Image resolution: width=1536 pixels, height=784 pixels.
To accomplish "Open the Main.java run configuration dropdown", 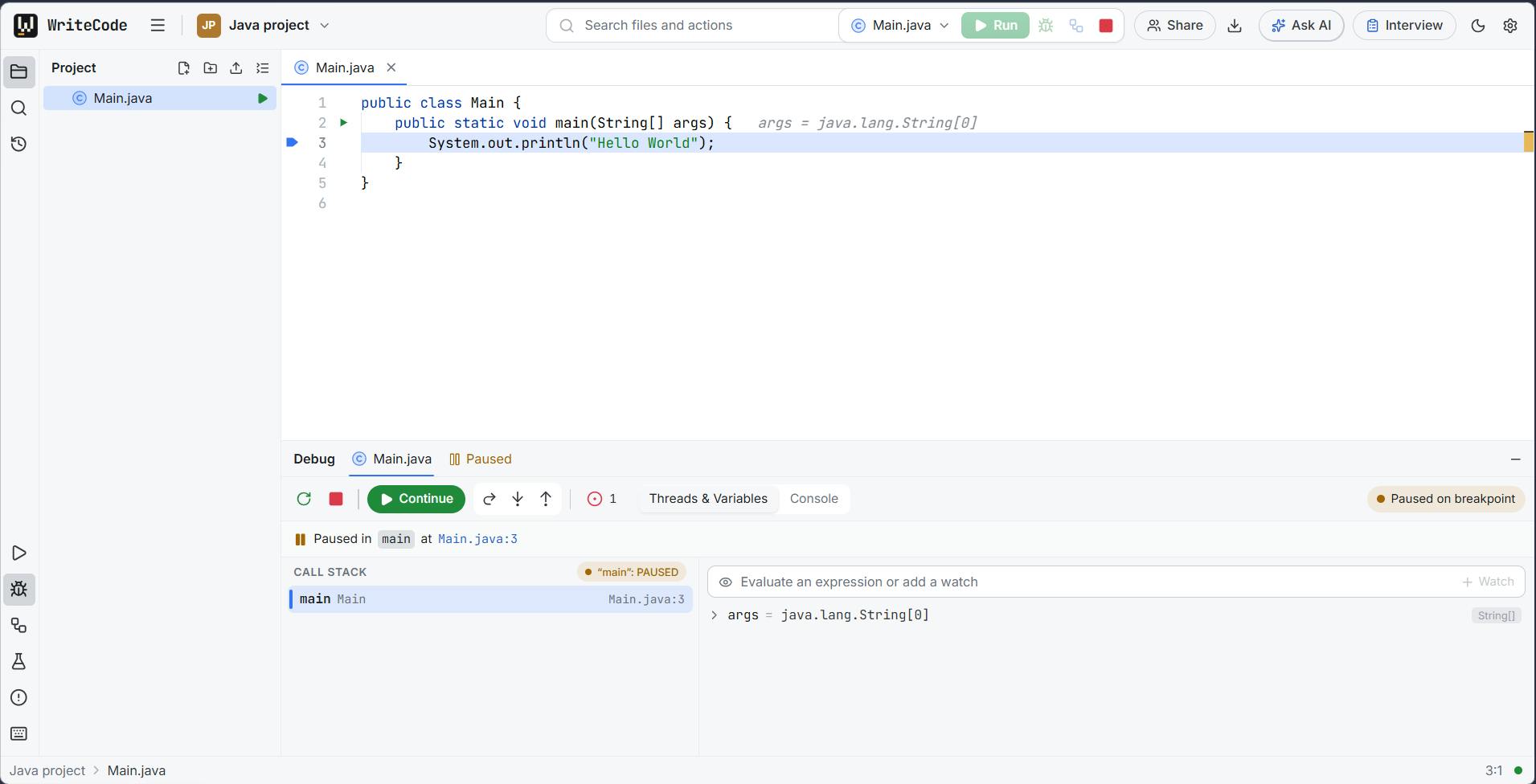I will coord(900,26).
